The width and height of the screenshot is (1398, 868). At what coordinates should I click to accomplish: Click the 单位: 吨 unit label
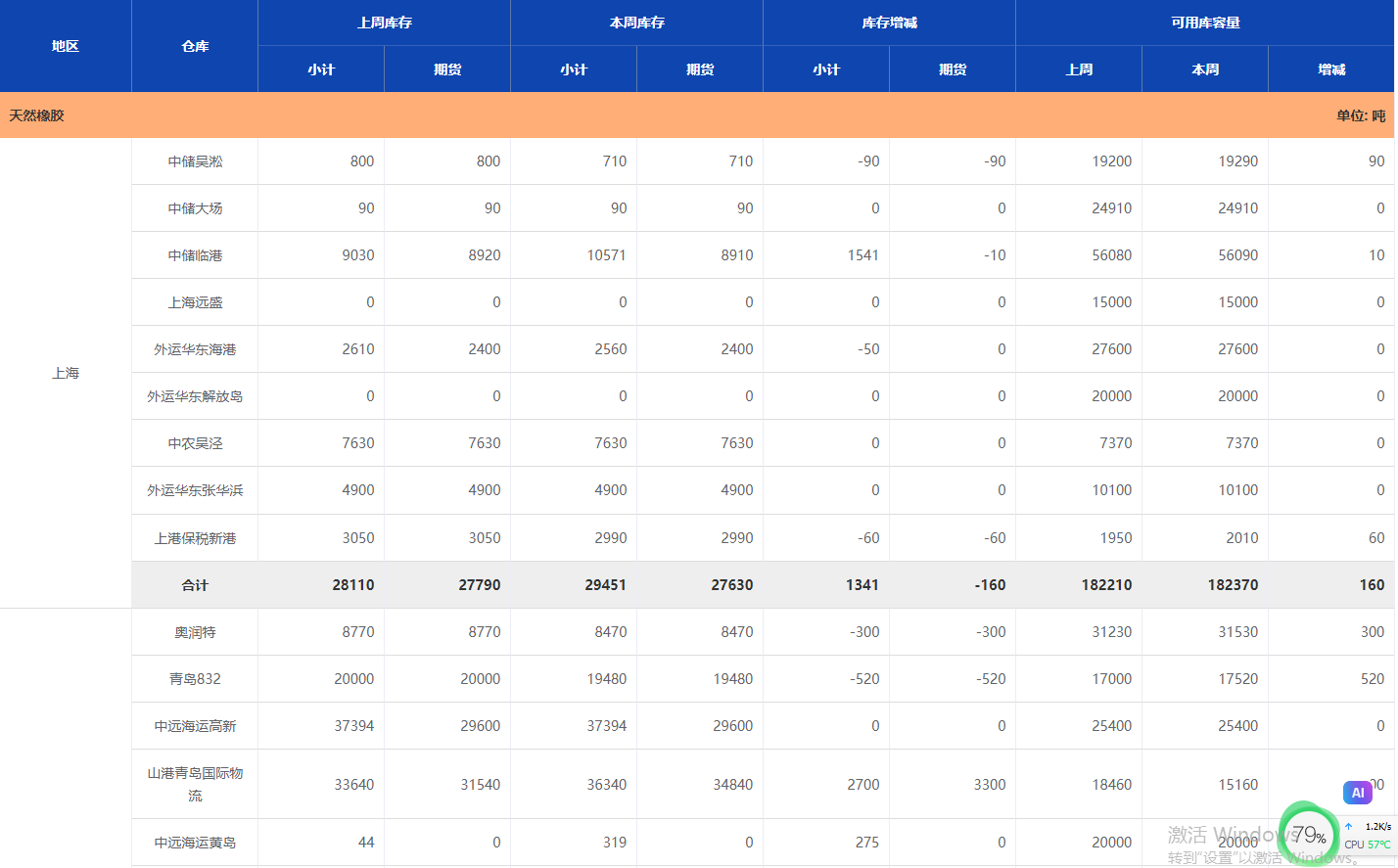click(1361, 115)
